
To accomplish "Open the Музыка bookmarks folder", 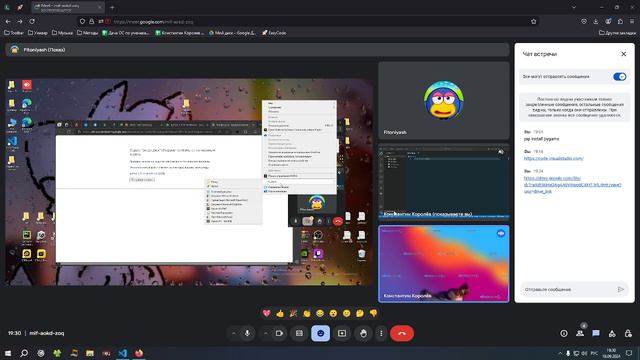I will [x=62, y=33].
